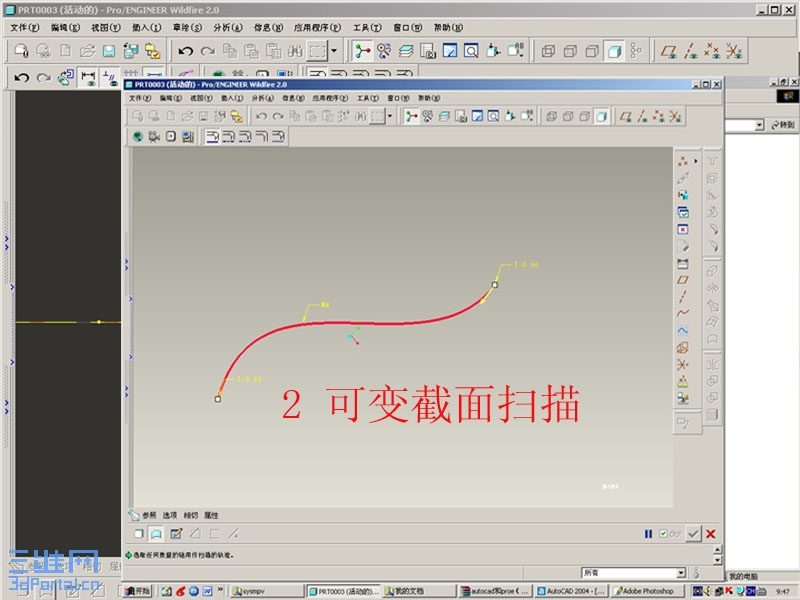Click open folder icon in back window toolbar
The height and width of the screenshot is (600, 800).
87,51
